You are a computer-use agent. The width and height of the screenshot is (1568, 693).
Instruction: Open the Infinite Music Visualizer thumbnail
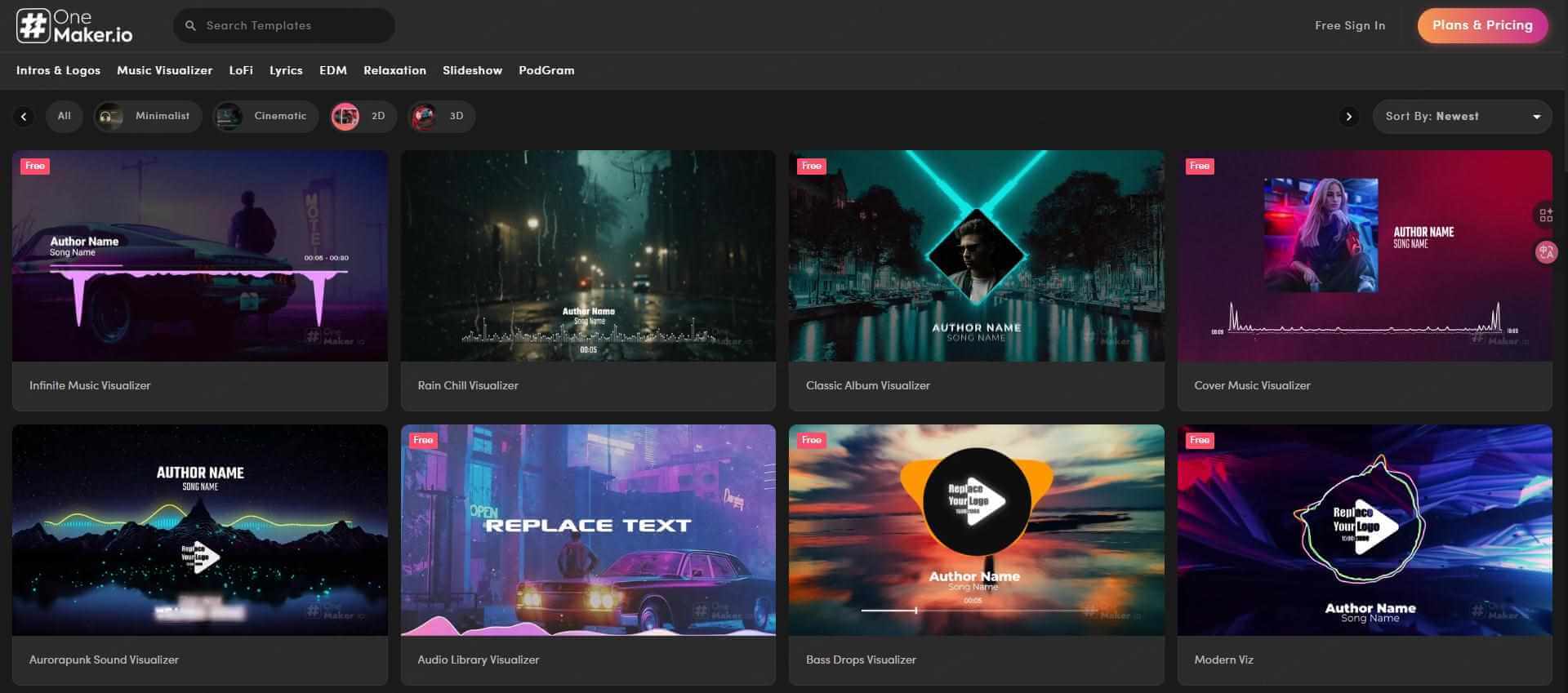click(x=200, y=255)
